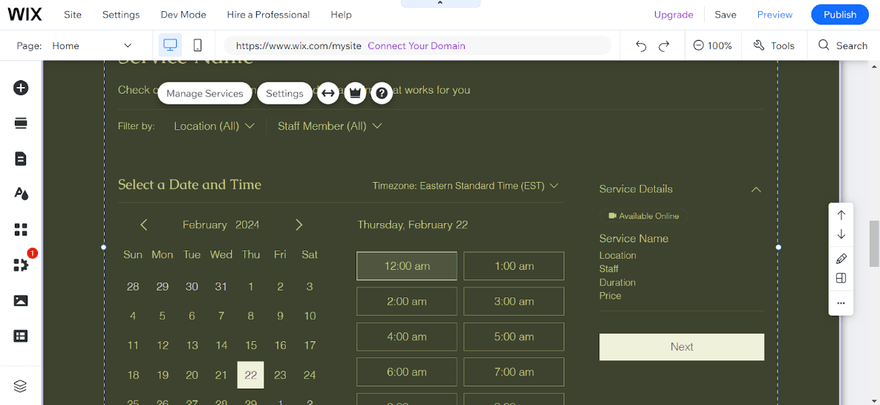880x405 pixels.
Task: Open the Add Elements plus icon
Action: click(x=21, y=88)
